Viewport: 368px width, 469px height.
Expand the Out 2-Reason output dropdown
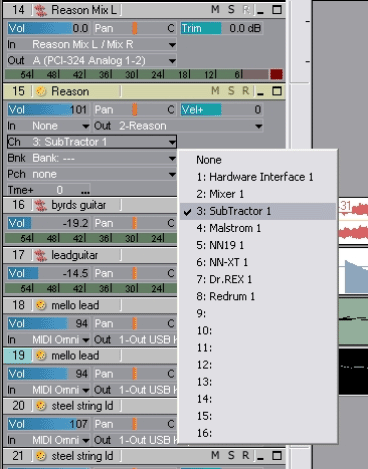258,126
